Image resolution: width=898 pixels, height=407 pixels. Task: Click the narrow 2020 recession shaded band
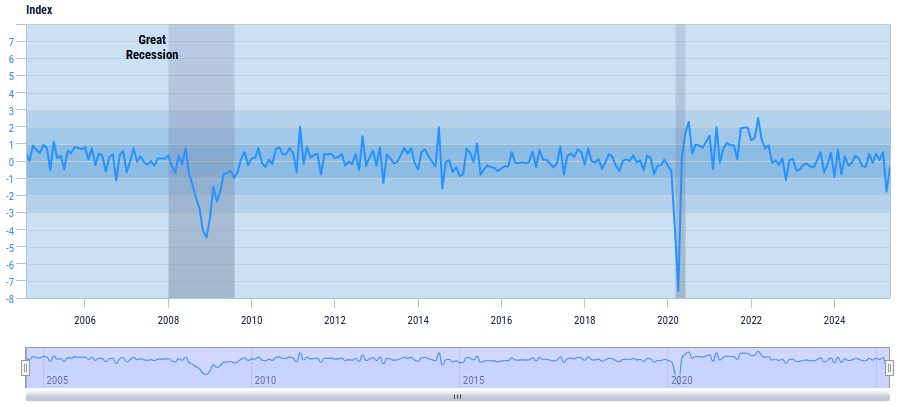coord(680,161)
